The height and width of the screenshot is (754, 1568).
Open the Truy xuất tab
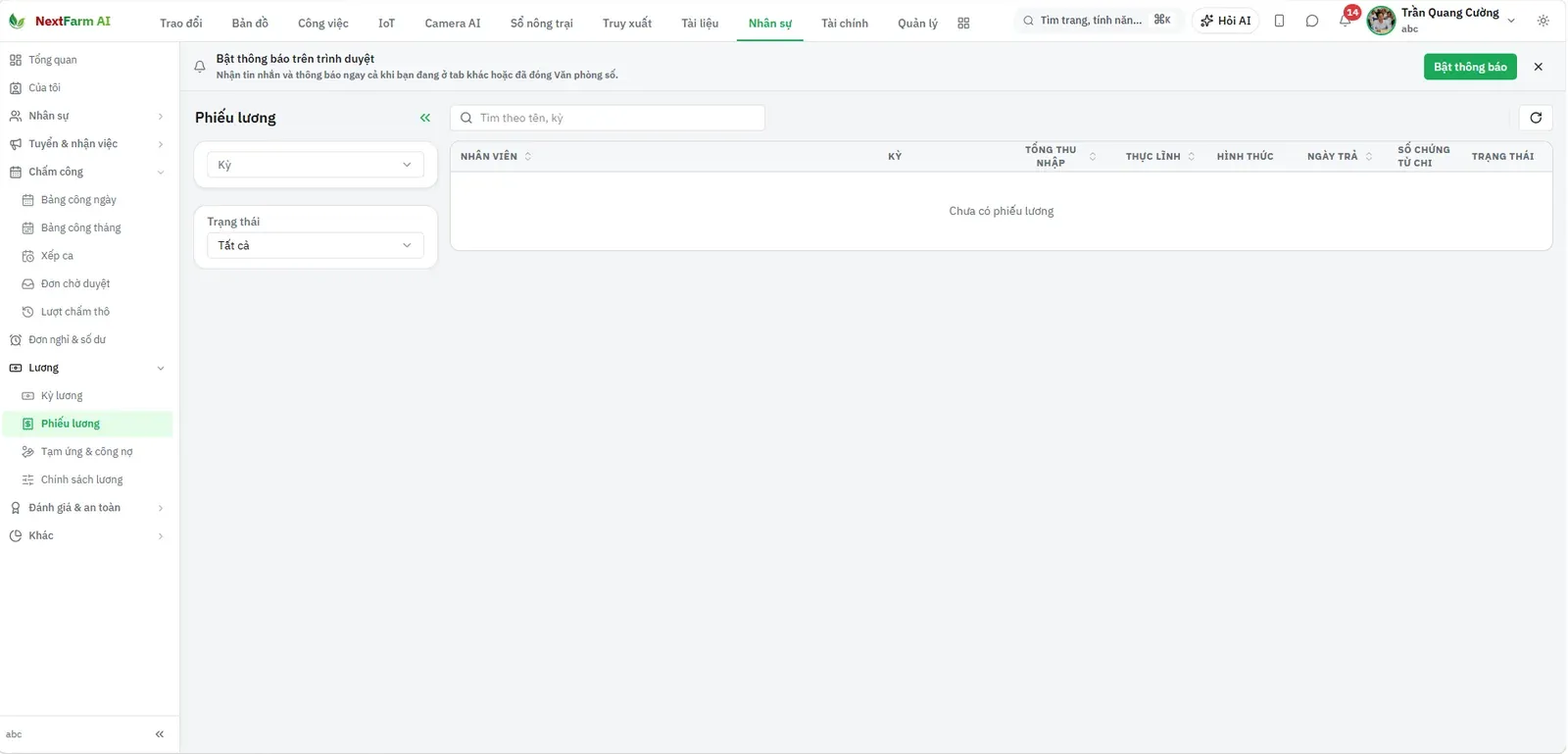coord(627,23)
